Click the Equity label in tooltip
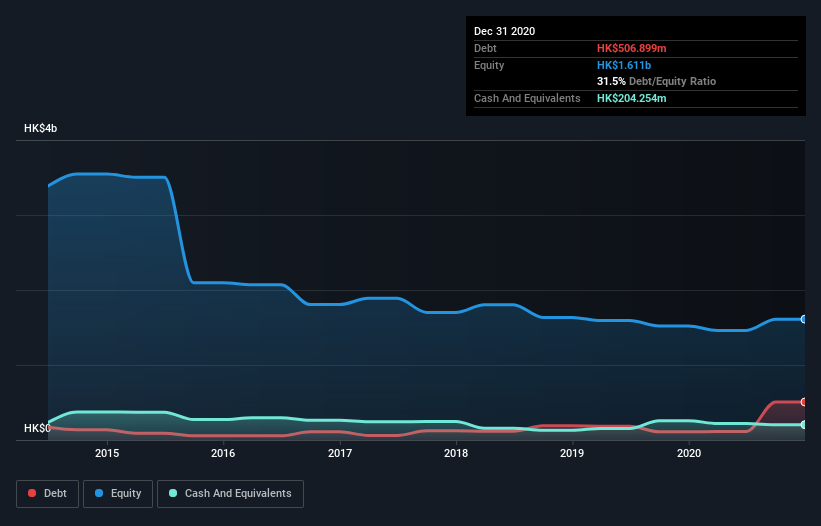 (x=489, y=65)
